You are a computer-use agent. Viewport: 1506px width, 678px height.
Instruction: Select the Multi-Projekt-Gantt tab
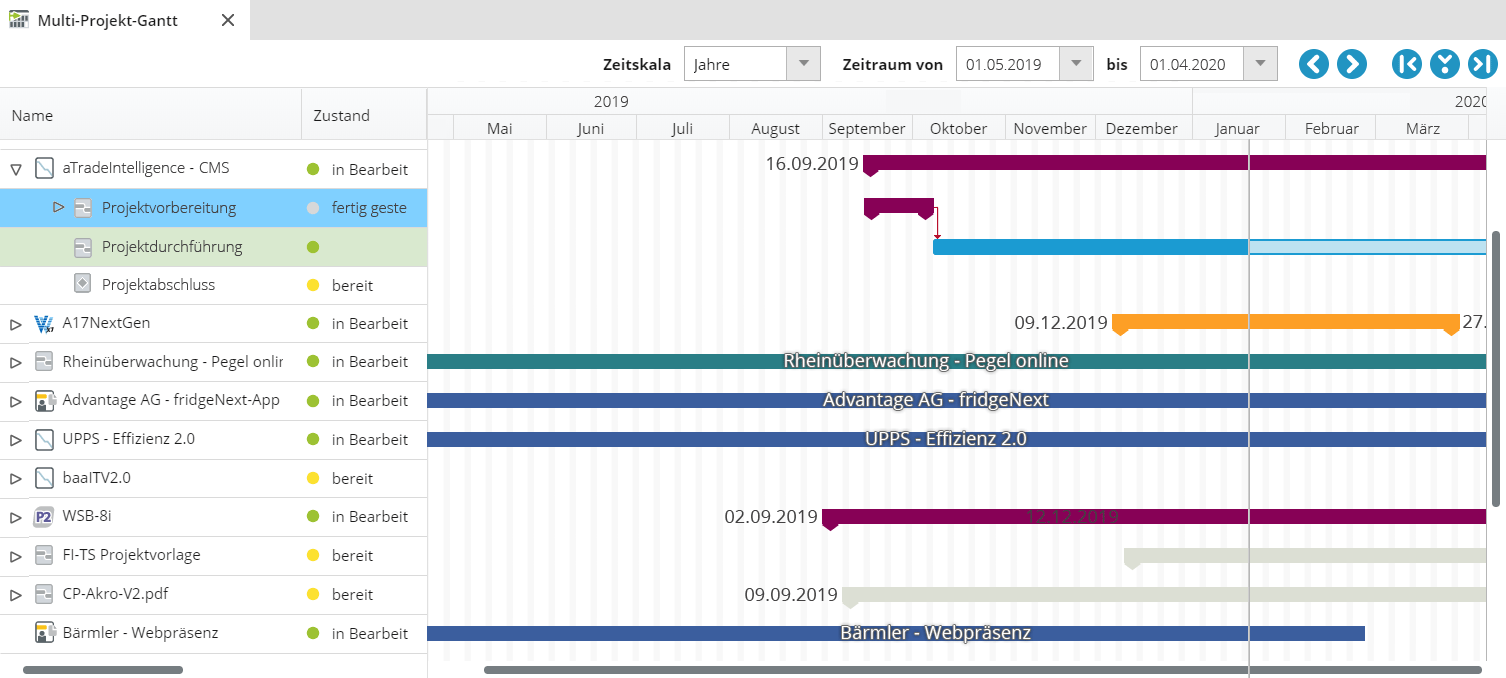[107, 20]
